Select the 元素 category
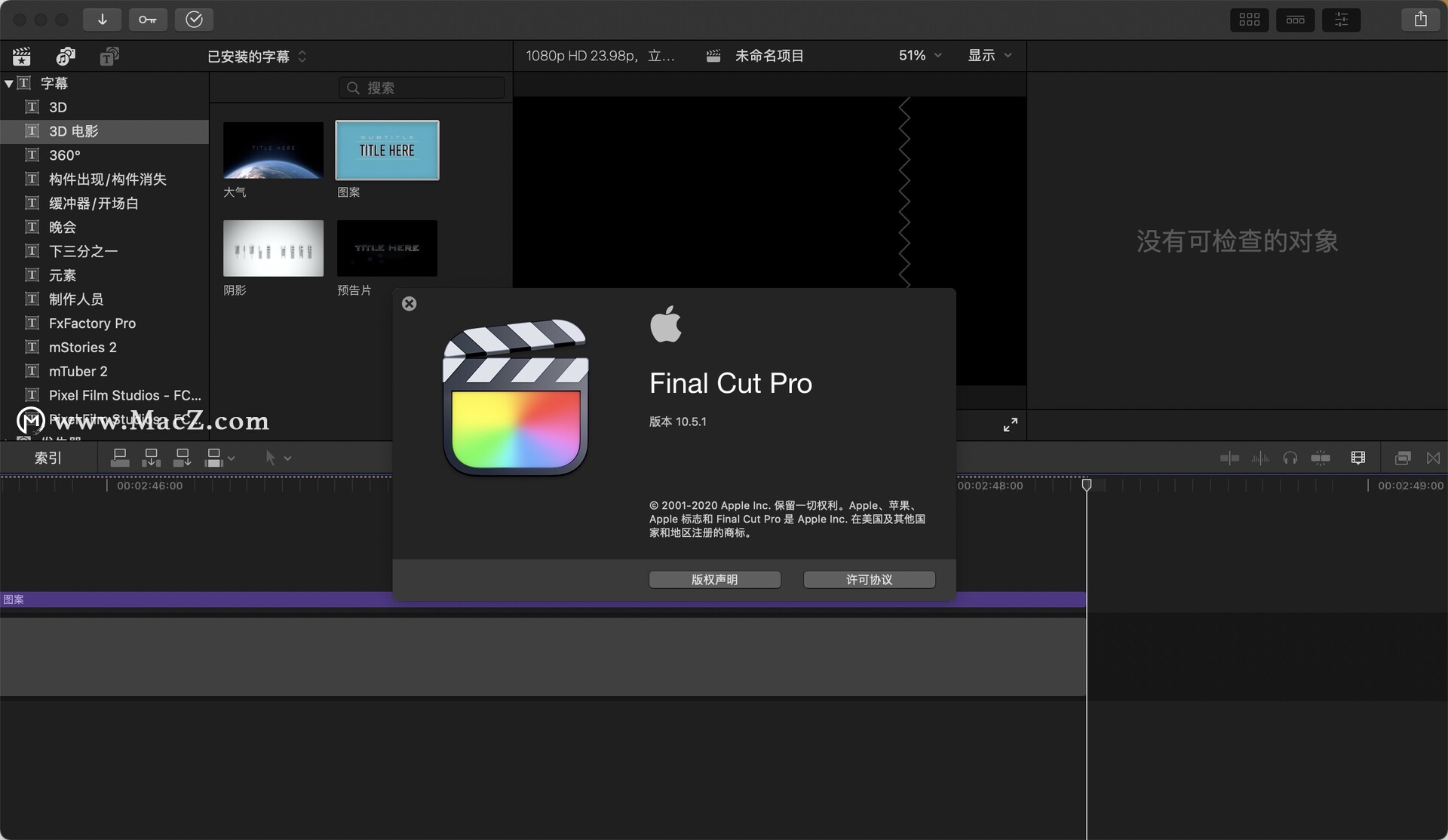Viewport: 1448px width, 840px height. point(105,275)
